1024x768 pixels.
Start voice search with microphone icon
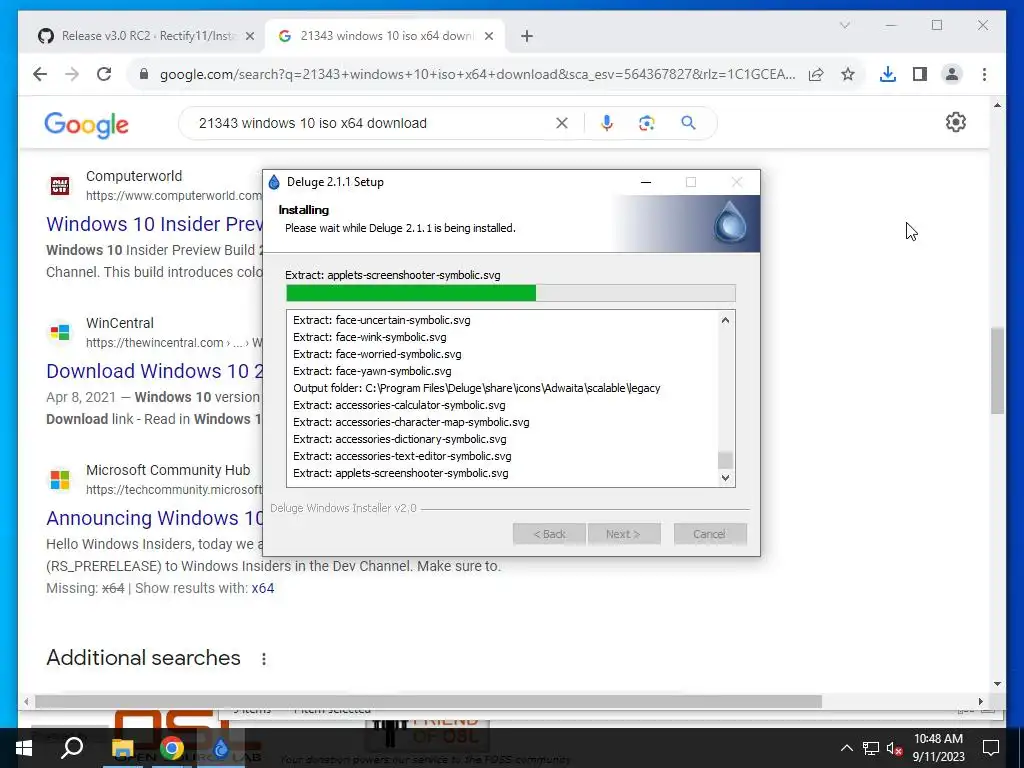pyautogui.click(x=607, y=123)
